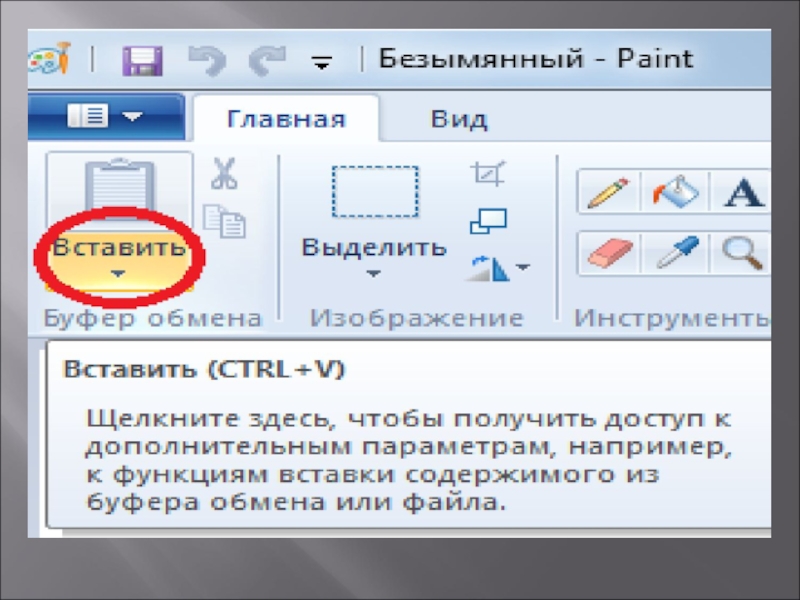Select the pink Eraser tool

(609, 254)
